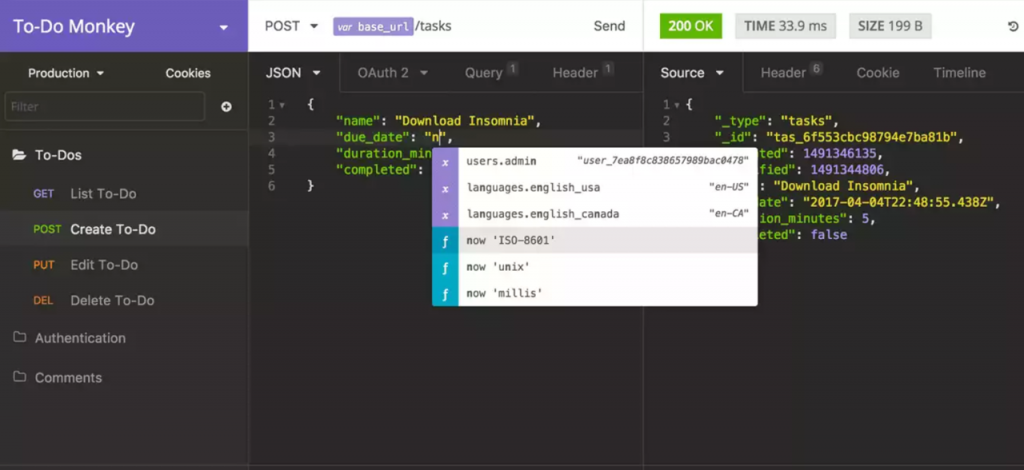Screen dimensions: 1024x470
Task: Collapse JSON body at line 1 fold arrow
Action: [283, 105]
